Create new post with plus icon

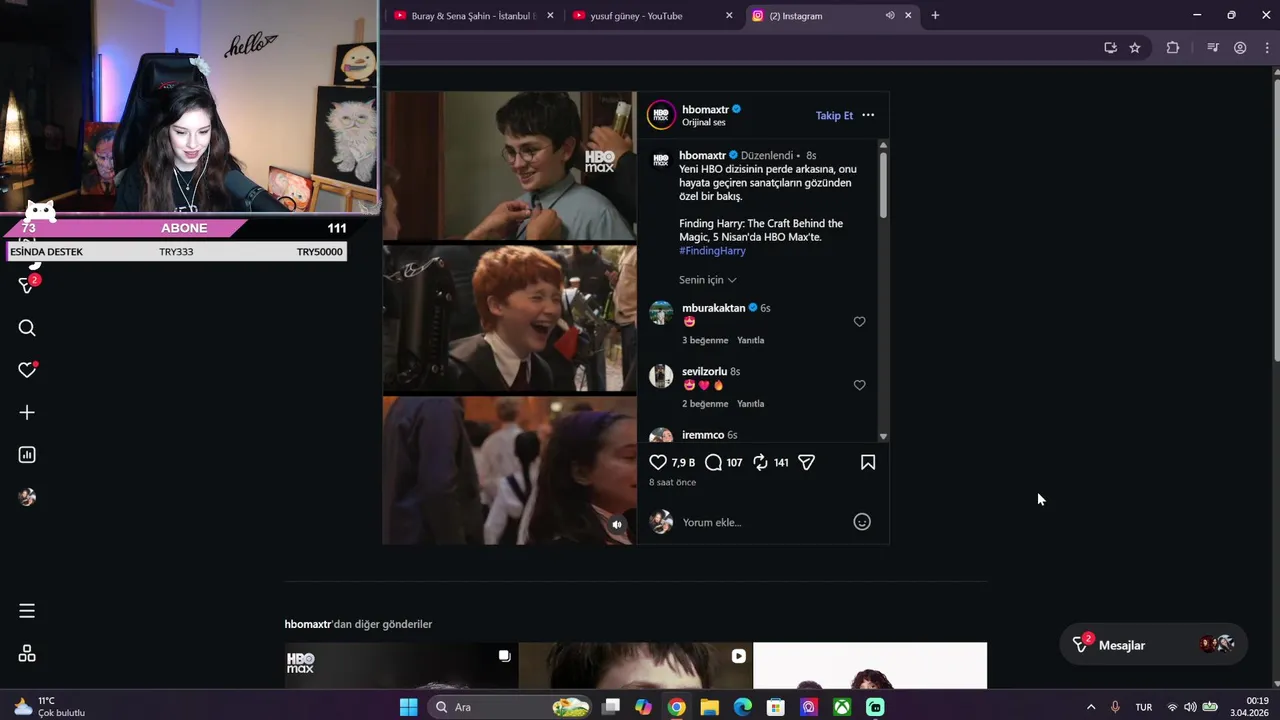point(27,412)
